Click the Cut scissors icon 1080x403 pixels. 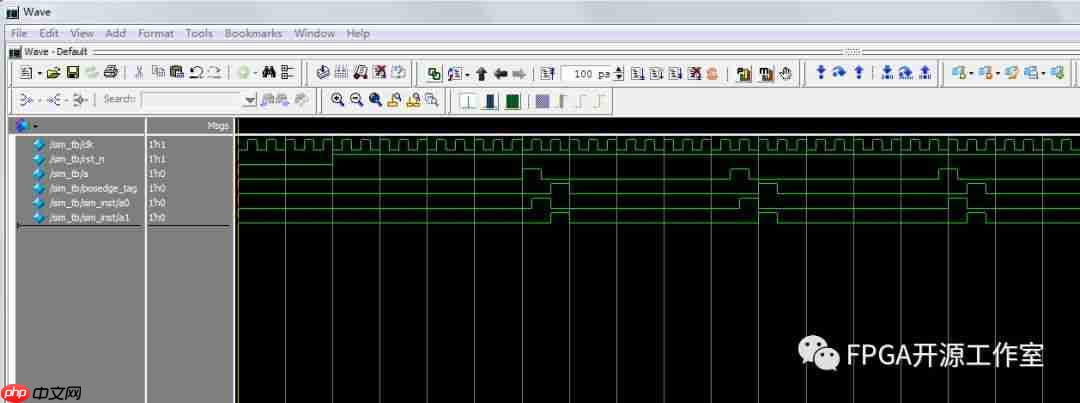[x=138, y=72]
